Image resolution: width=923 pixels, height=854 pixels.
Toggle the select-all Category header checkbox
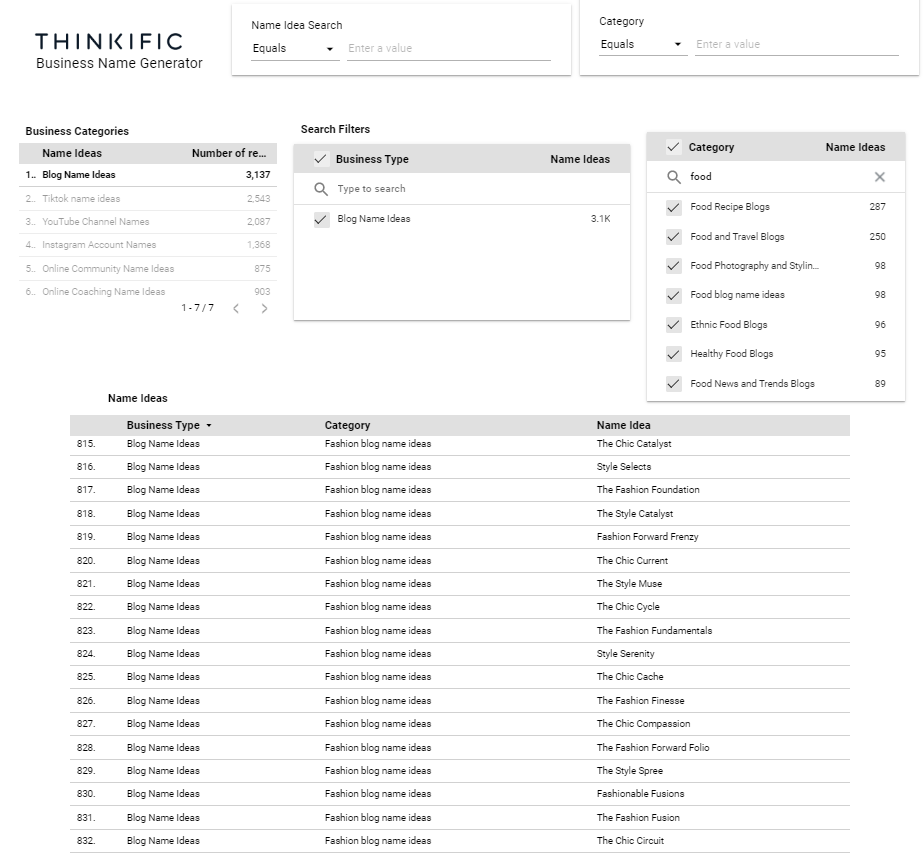tap(673, 147)
